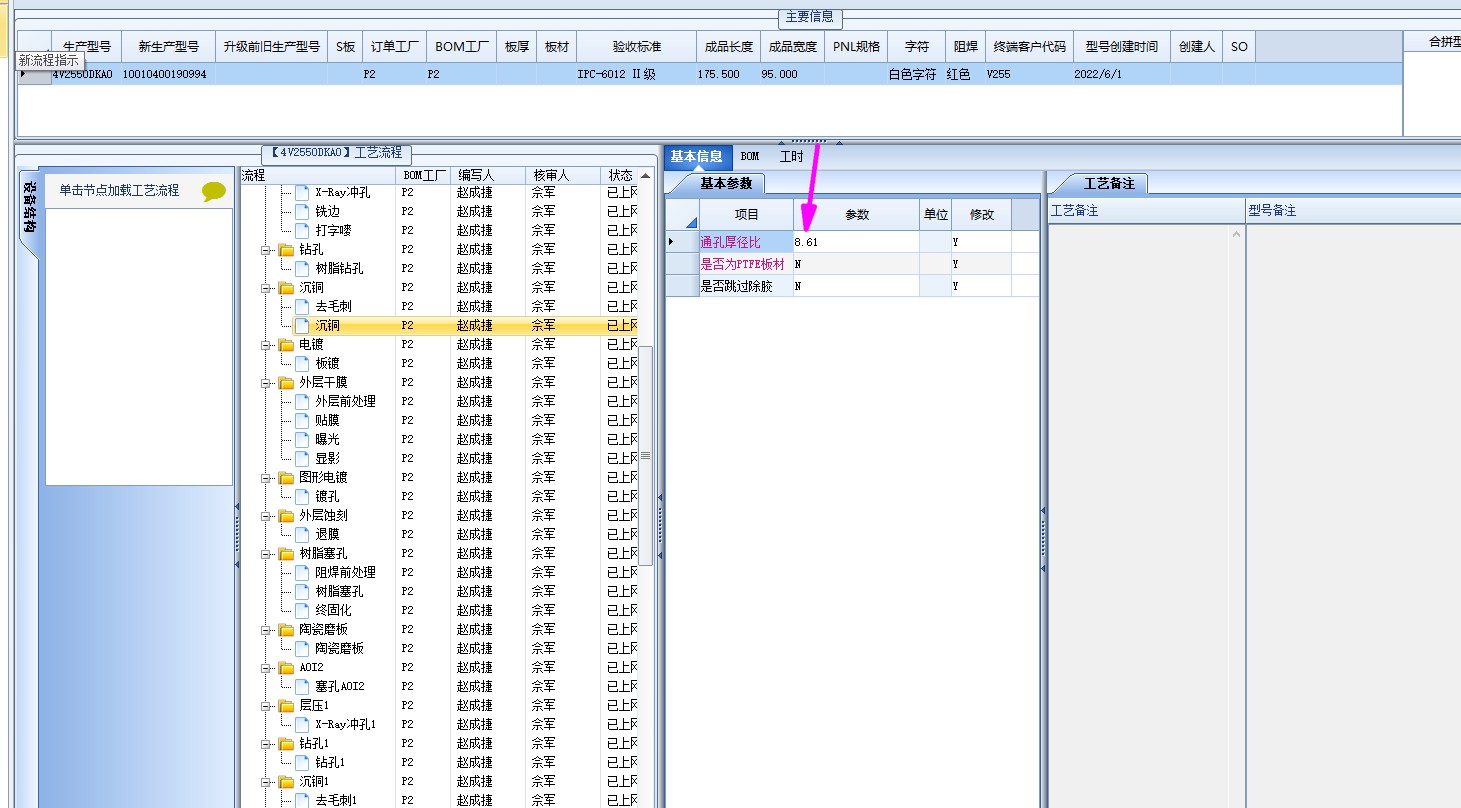Click the 验收标准 column header

point(637,46)
